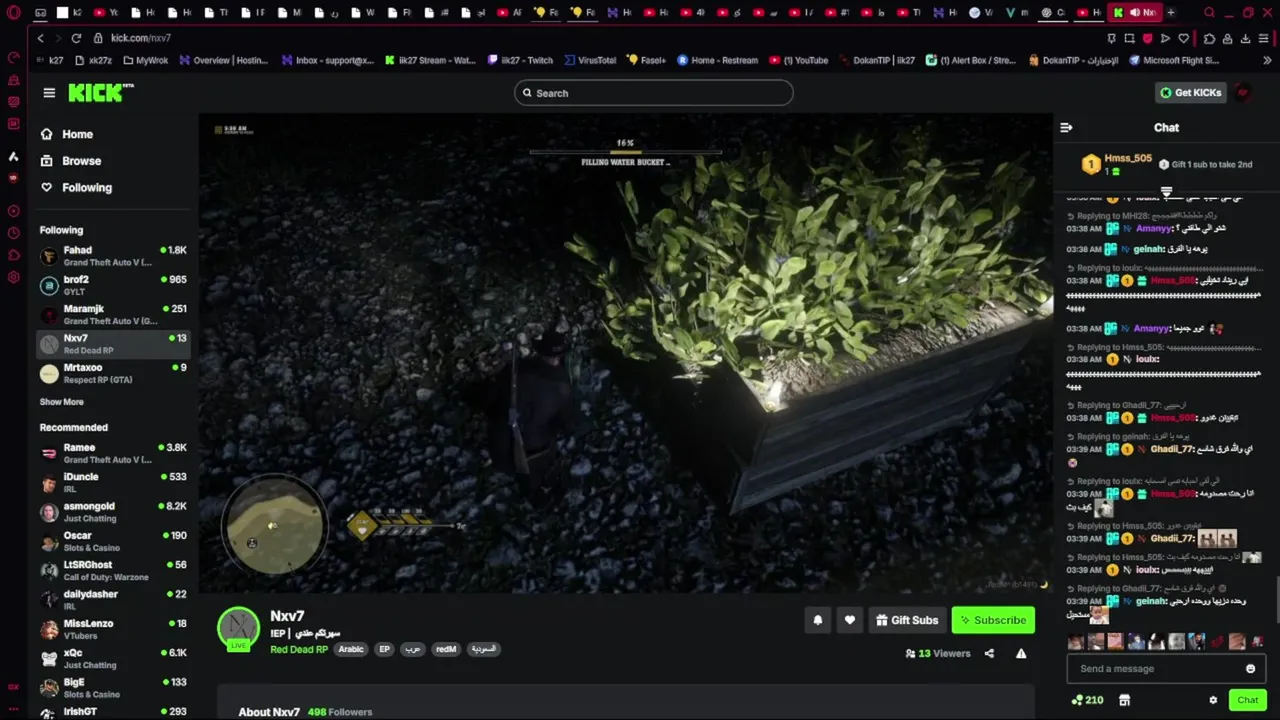Open the Kick hamburger menu
Screen dimensions: 1280x720
(x=49, y=92)
